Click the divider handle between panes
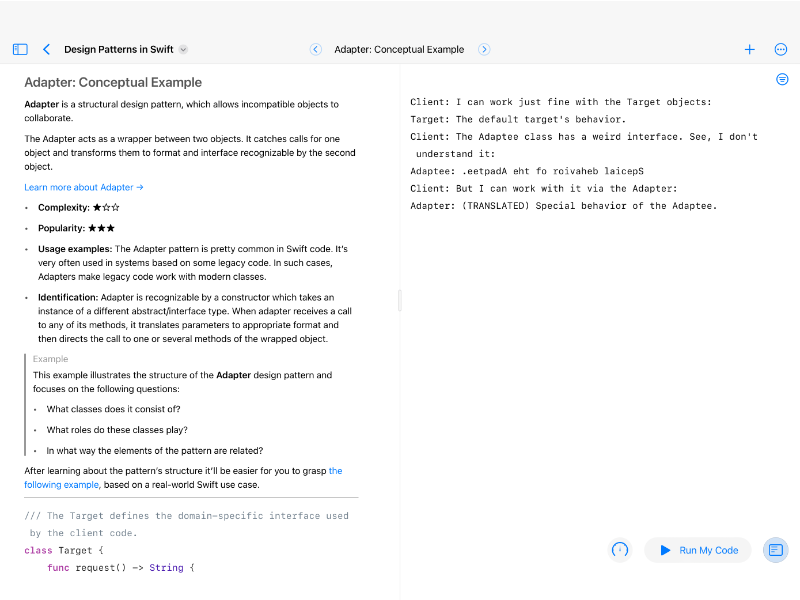This screenshot has height=600, width=800. point(399,300)
